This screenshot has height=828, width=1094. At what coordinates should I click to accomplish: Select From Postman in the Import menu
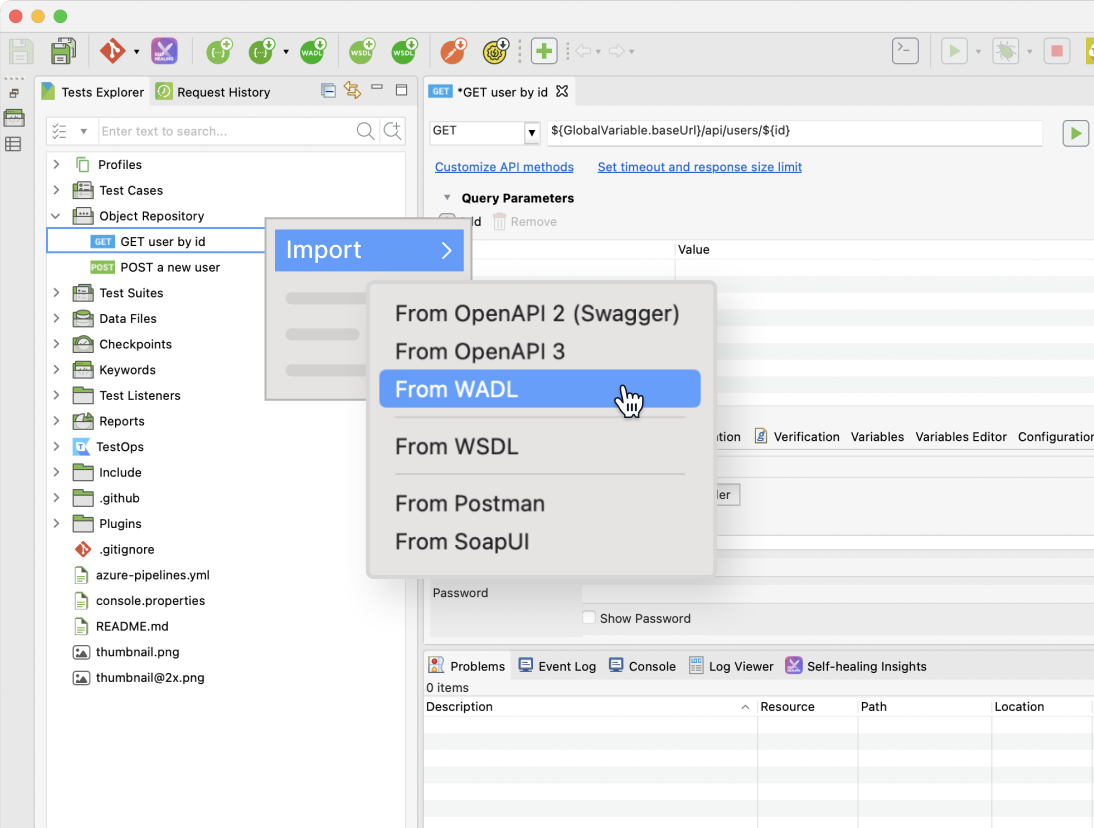coord(470,504)
